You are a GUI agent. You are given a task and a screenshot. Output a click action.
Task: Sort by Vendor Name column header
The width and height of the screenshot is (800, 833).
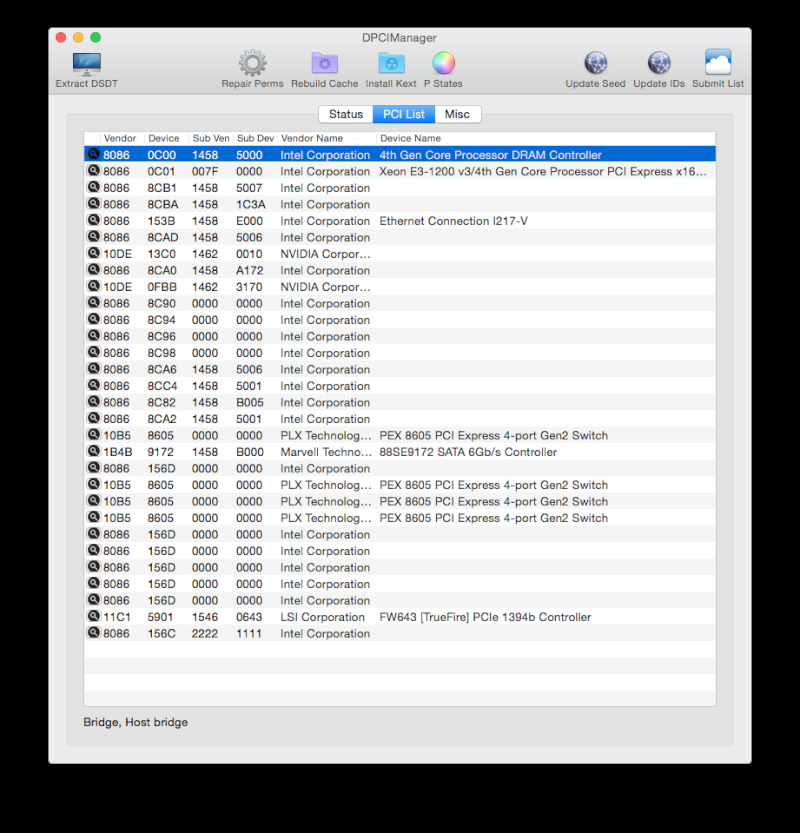point(312,138)
